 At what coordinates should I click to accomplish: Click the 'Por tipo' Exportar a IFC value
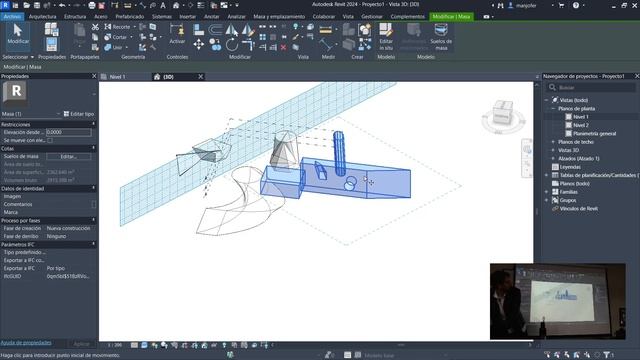[56, 269]
